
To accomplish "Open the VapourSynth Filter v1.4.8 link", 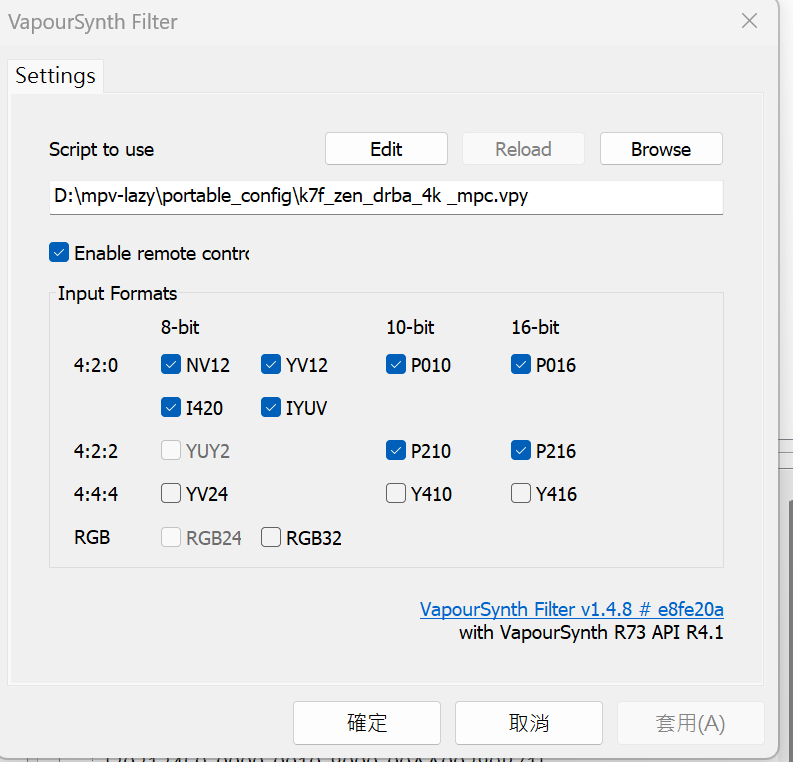I will [x=571, y=609].
